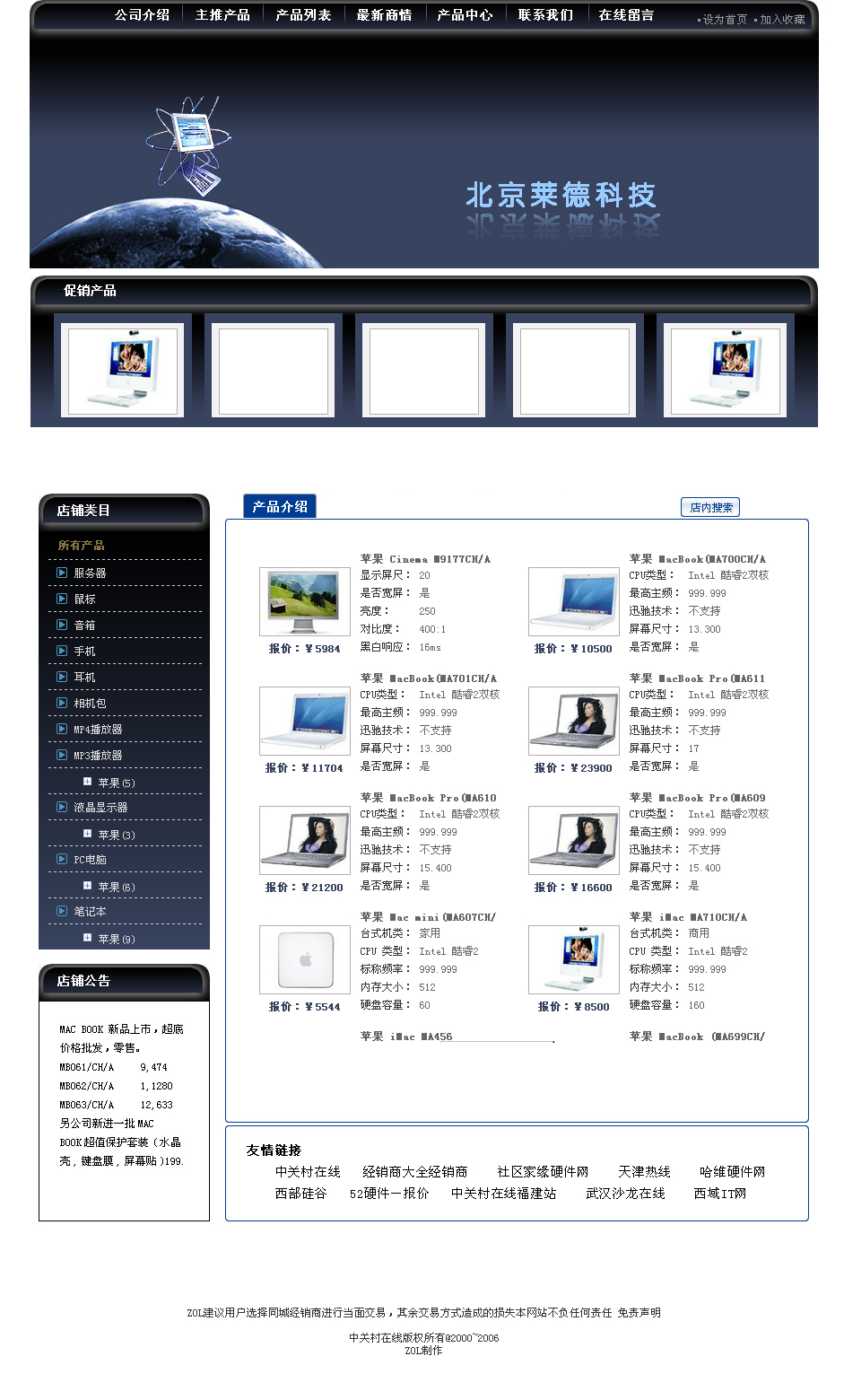Open the 苹果 MacBook(MA701CH/A title link
This screenshot has width=844, height=1400.
[428, 678]
